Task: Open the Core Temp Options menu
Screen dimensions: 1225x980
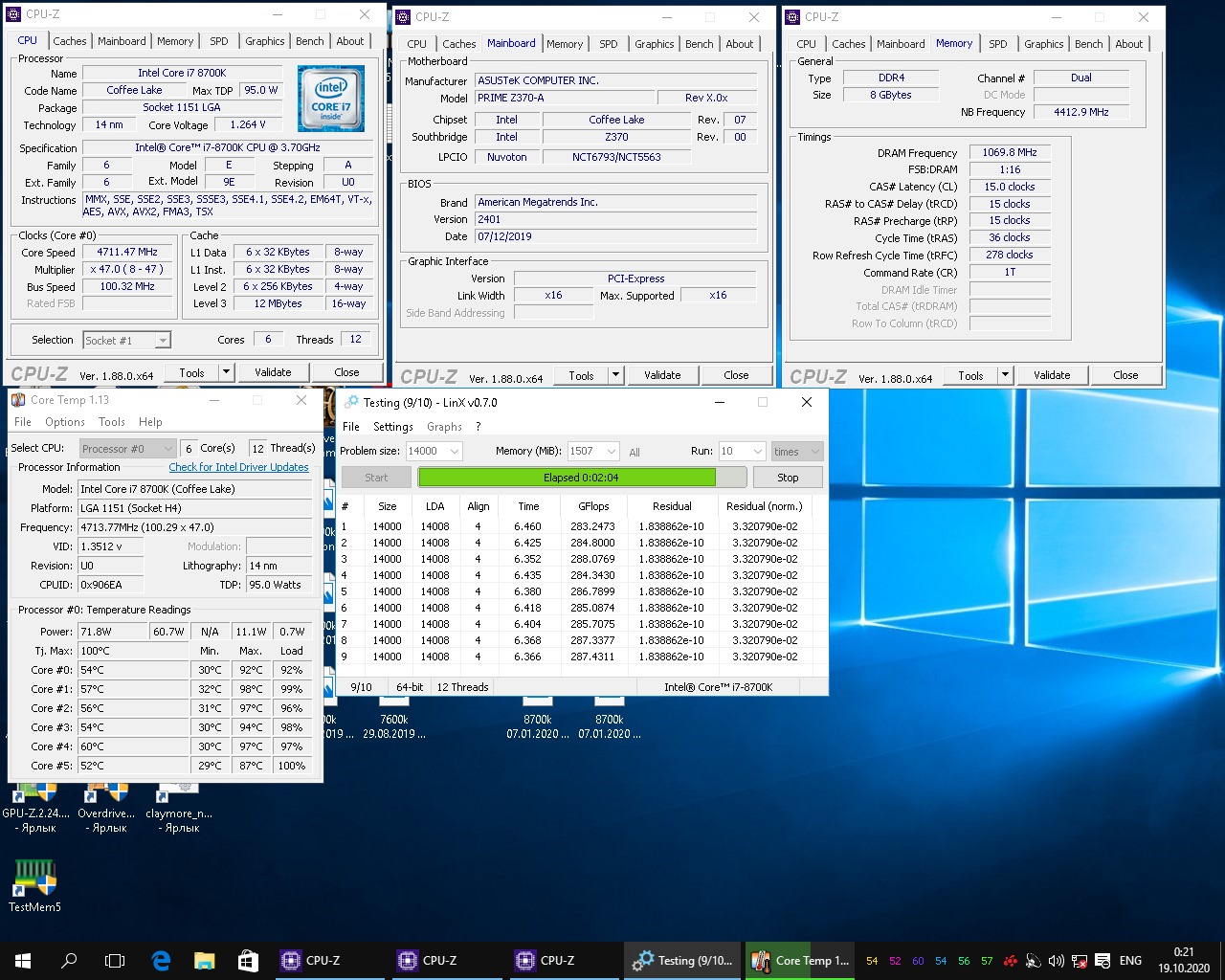Action: 65,422
